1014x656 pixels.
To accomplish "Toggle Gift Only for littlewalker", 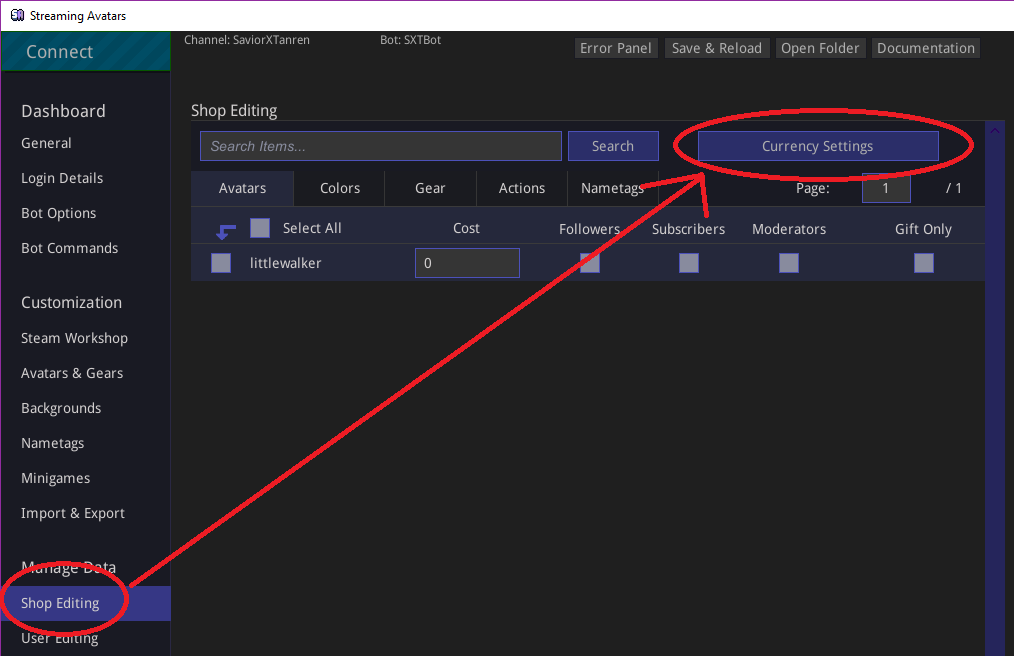I will pos(923,263).
